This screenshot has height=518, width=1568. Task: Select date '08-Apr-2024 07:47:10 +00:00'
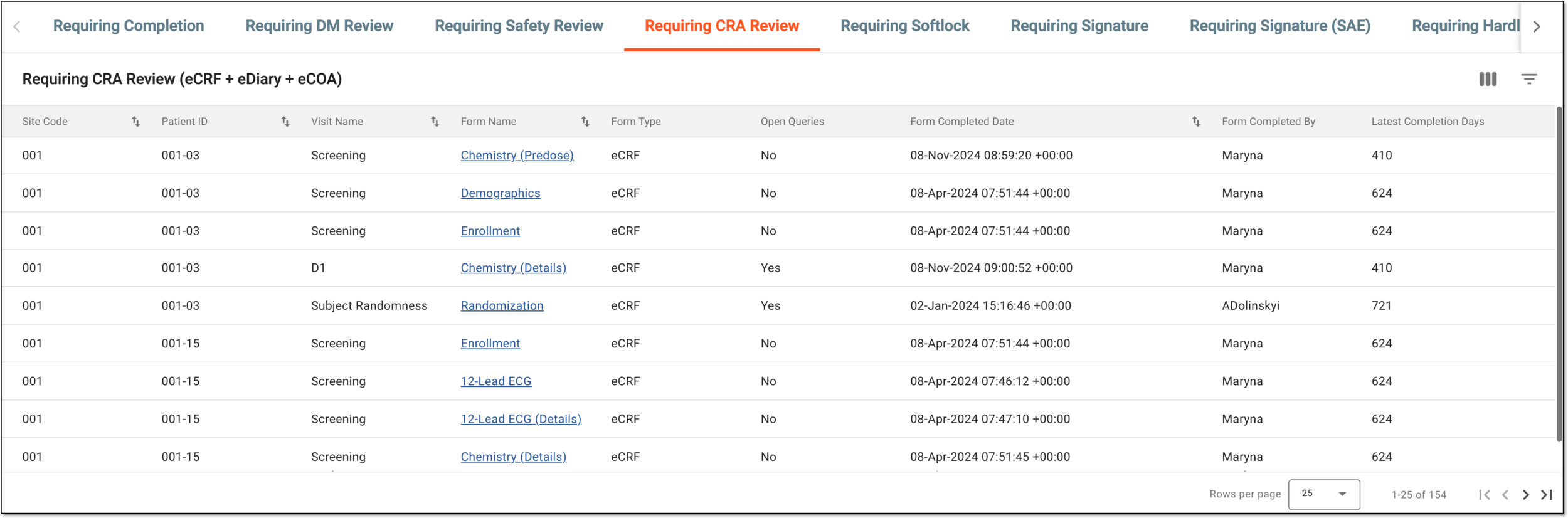[x=990, y=419]
